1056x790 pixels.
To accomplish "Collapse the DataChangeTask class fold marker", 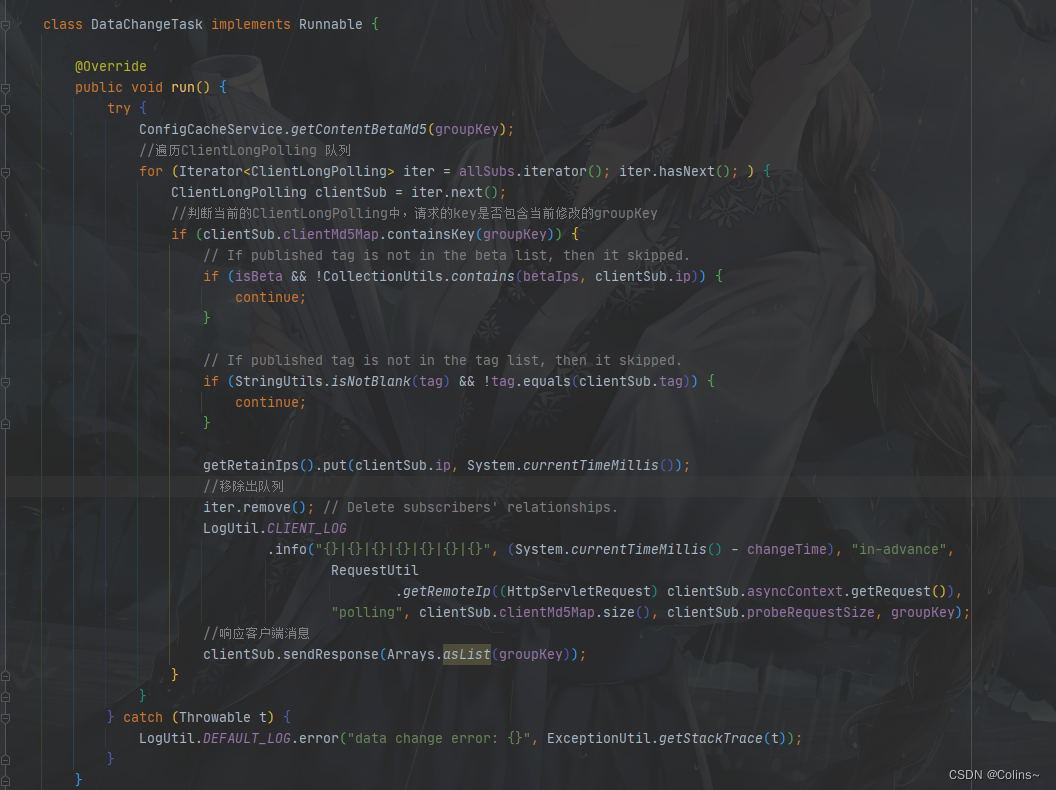I will (5, 25).
